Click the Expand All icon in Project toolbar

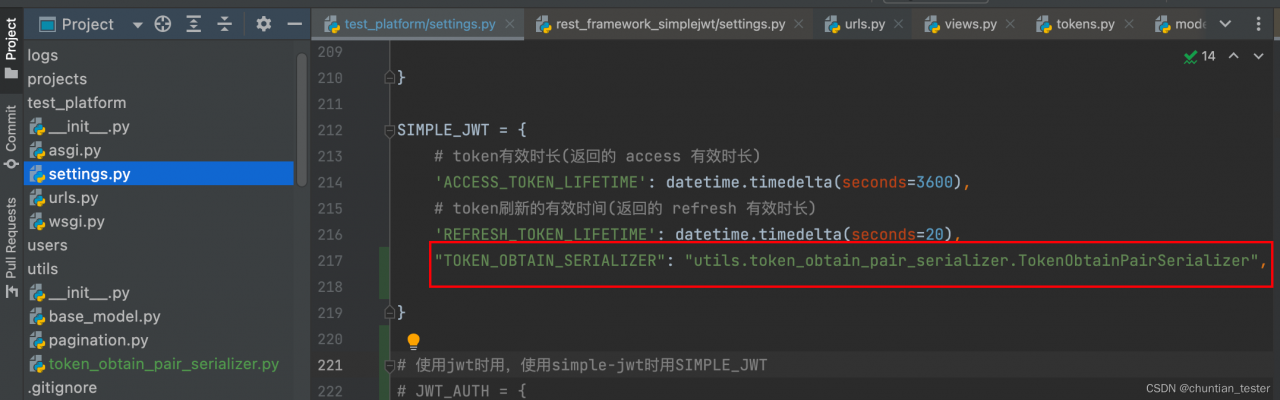pos(193,24)
